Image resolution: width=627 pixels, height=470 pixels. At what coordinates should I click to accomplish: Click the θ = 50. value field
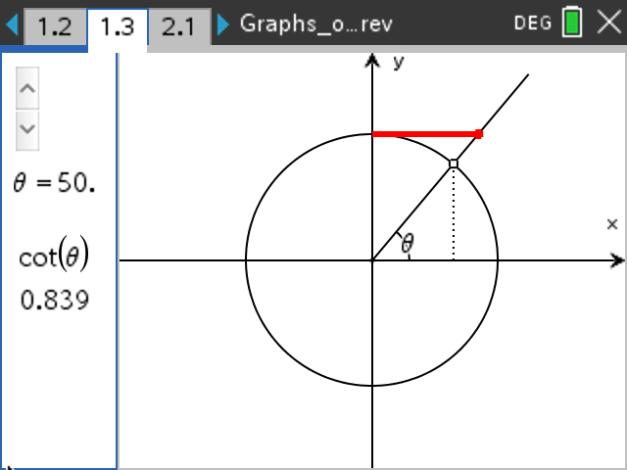point(54,185)
